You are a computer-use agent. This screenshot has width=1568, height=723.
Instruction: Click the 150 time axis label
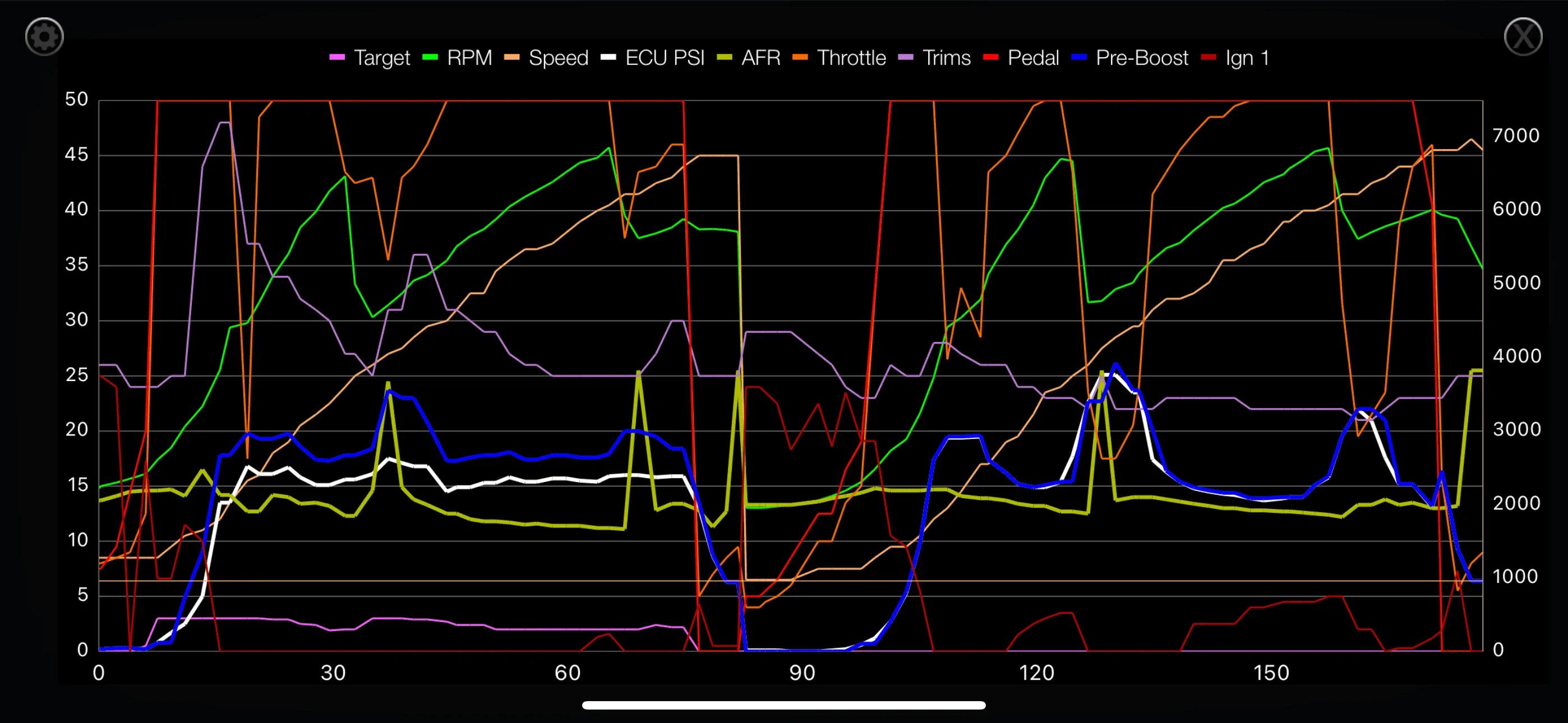1271,673
